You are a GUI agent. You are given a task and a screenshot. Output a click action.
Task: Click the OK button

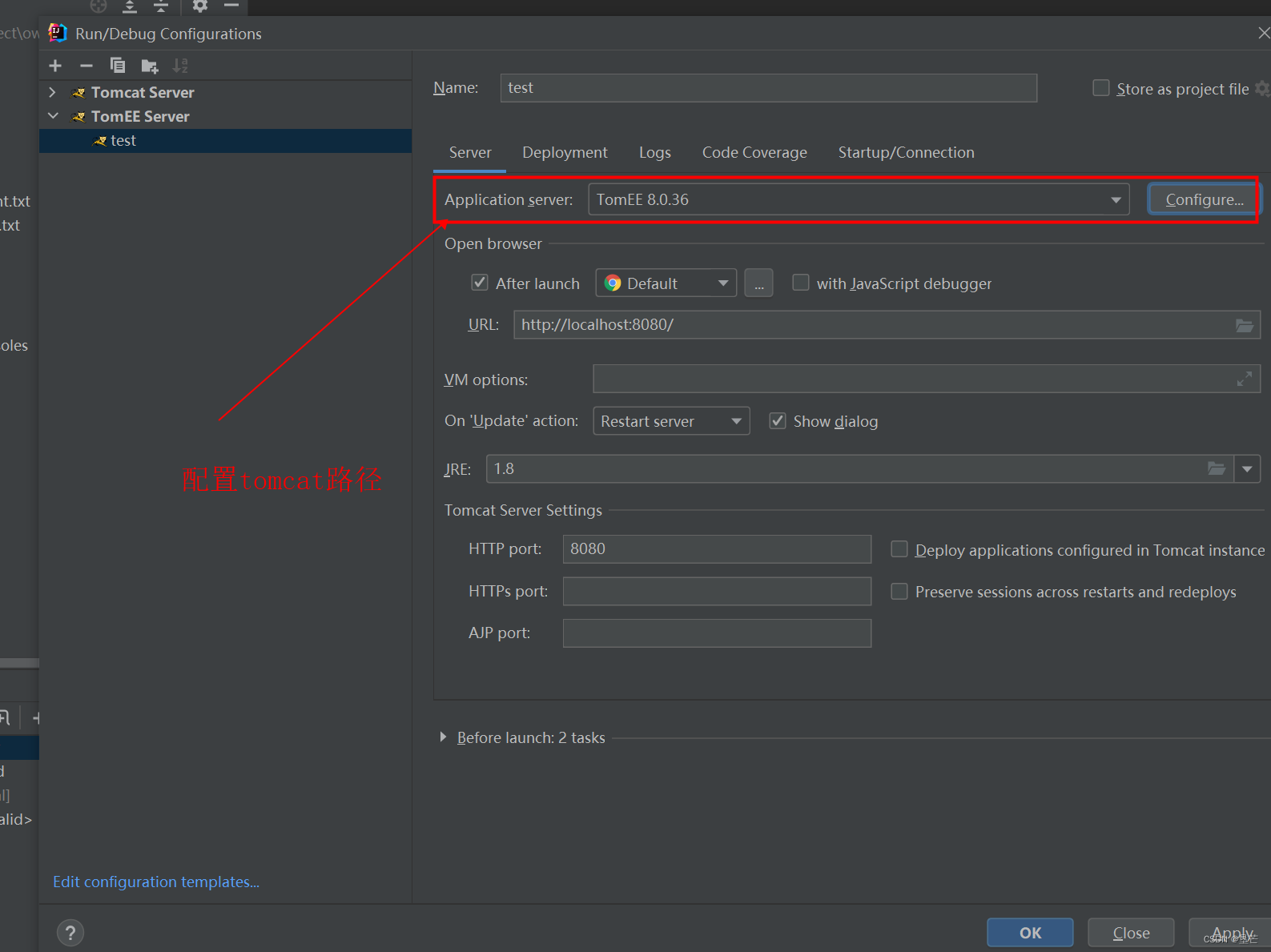coord(1030,933)
